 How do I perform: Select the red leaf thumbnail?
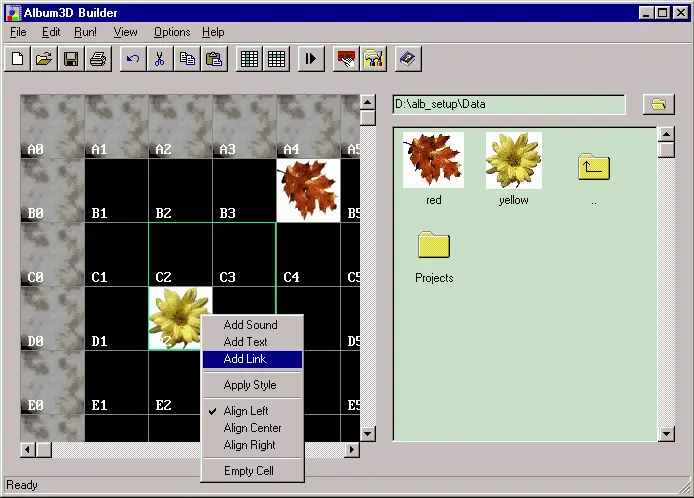433,160
